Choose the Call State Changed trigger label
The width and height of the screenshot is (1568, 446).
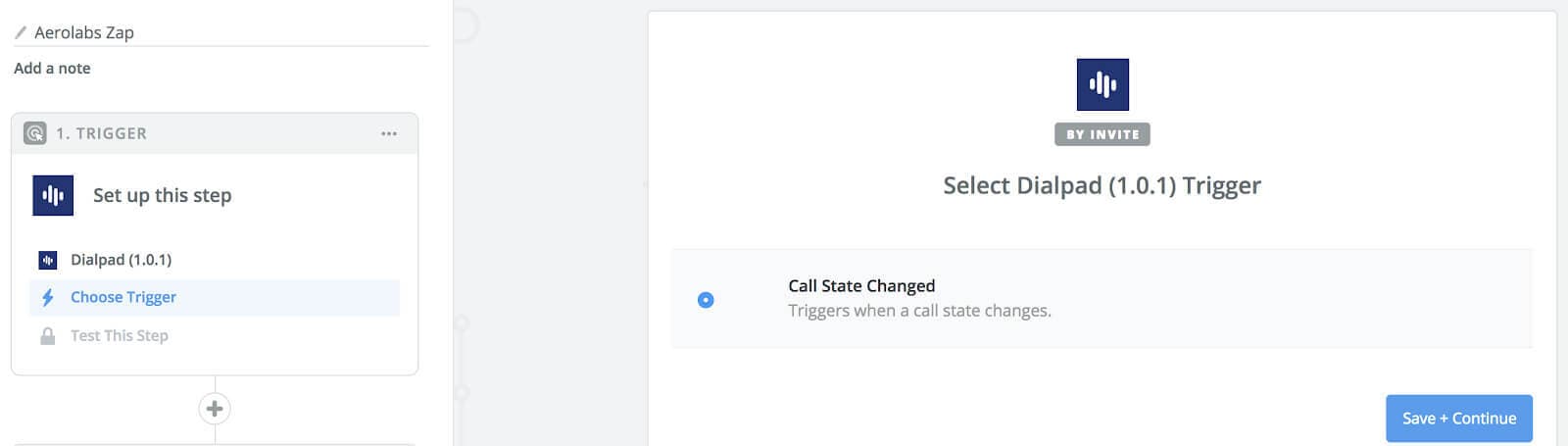[x=861, y=285]
